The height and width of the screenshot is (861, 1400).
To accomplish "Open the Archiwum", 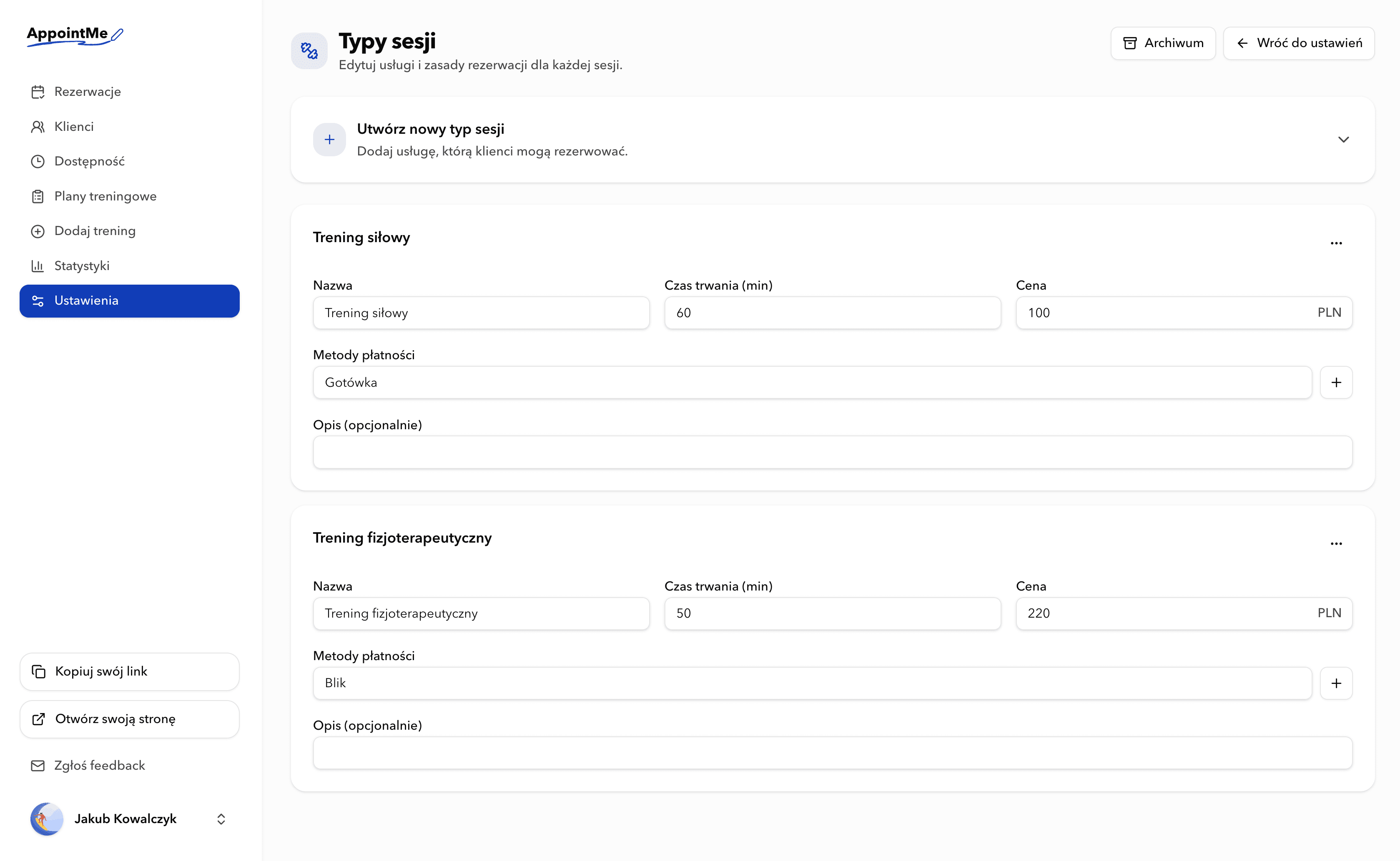I will (x=1162, y=43).
